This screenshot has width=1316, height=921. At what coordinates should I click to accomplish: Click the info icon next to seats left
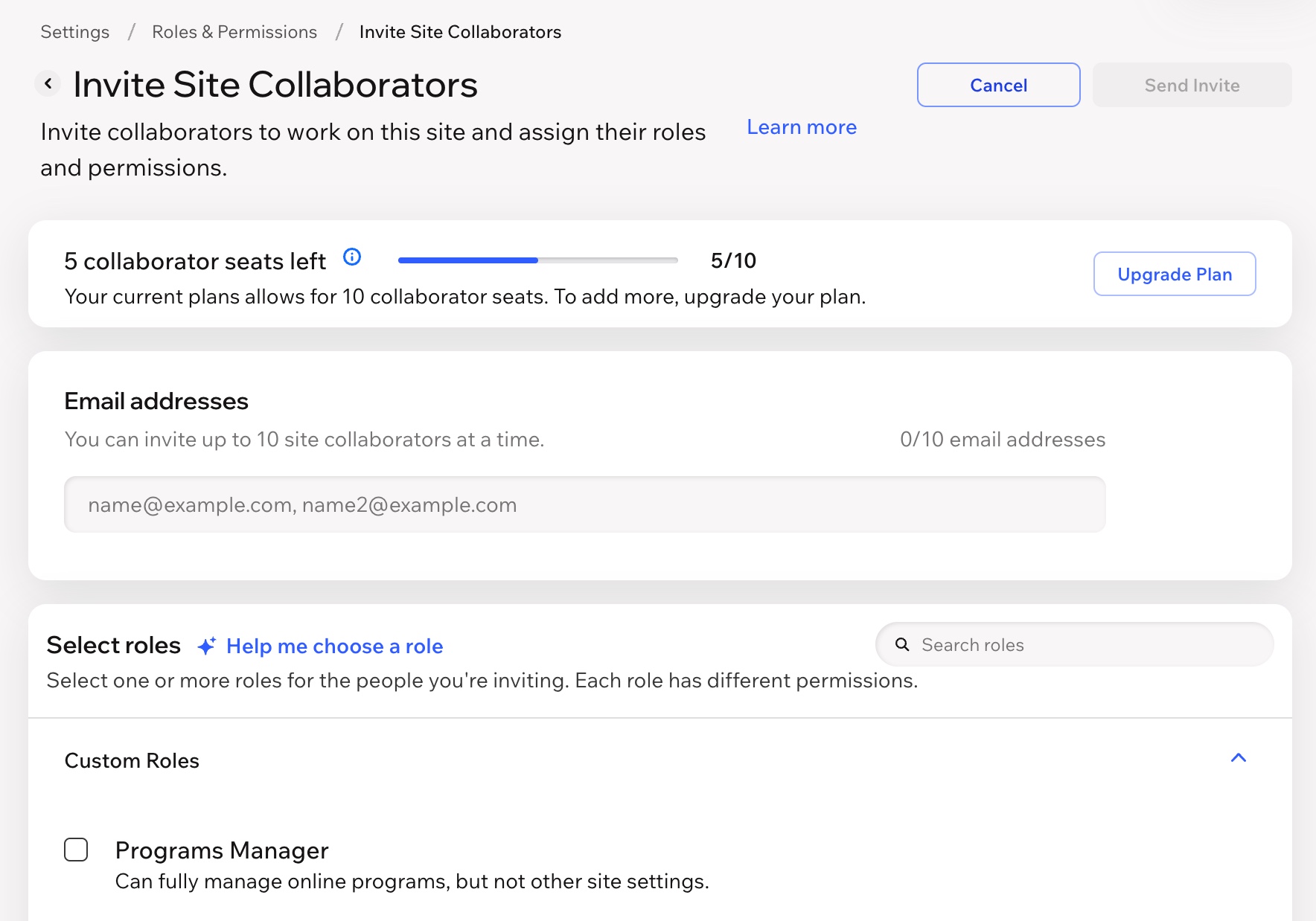(x=352, y=257)
